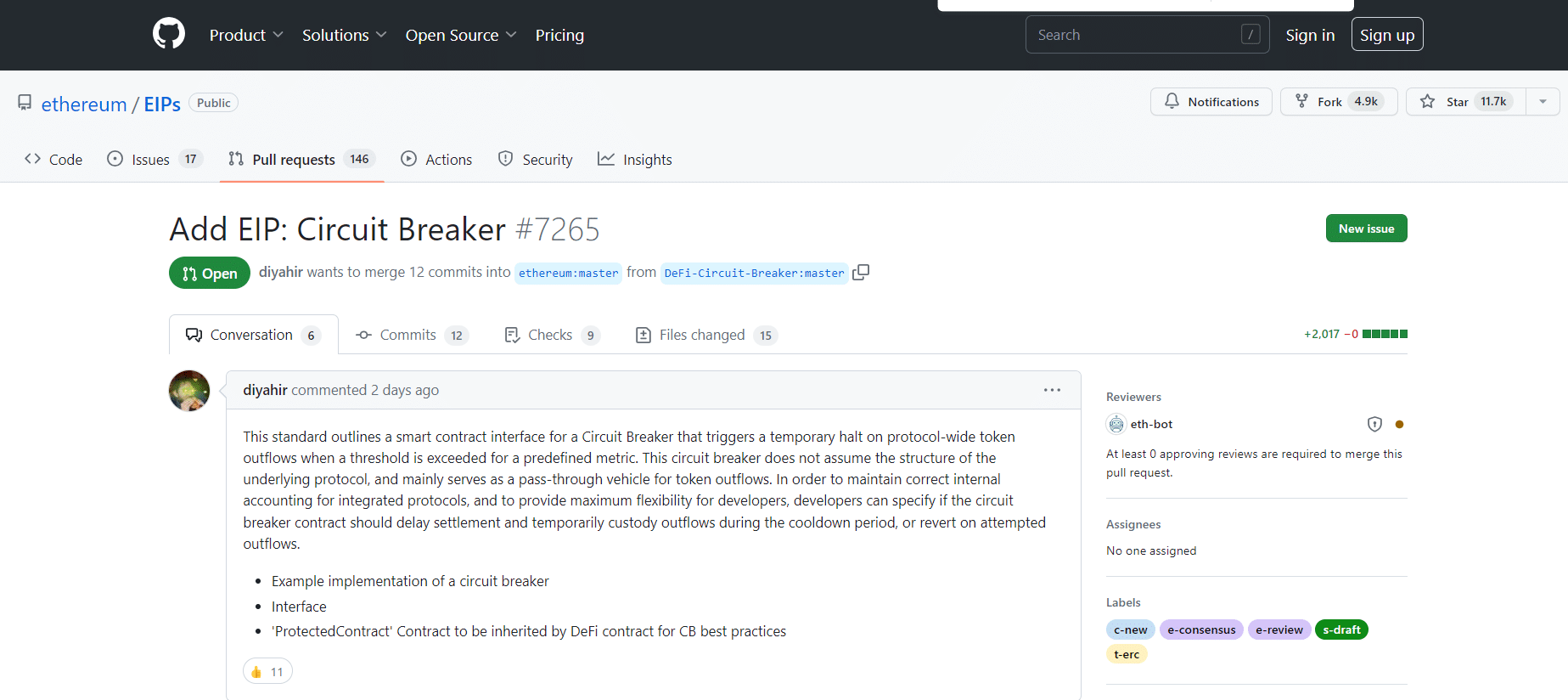Open the ethereum organization link
The image size is (1568, 700).
[84, 104]
